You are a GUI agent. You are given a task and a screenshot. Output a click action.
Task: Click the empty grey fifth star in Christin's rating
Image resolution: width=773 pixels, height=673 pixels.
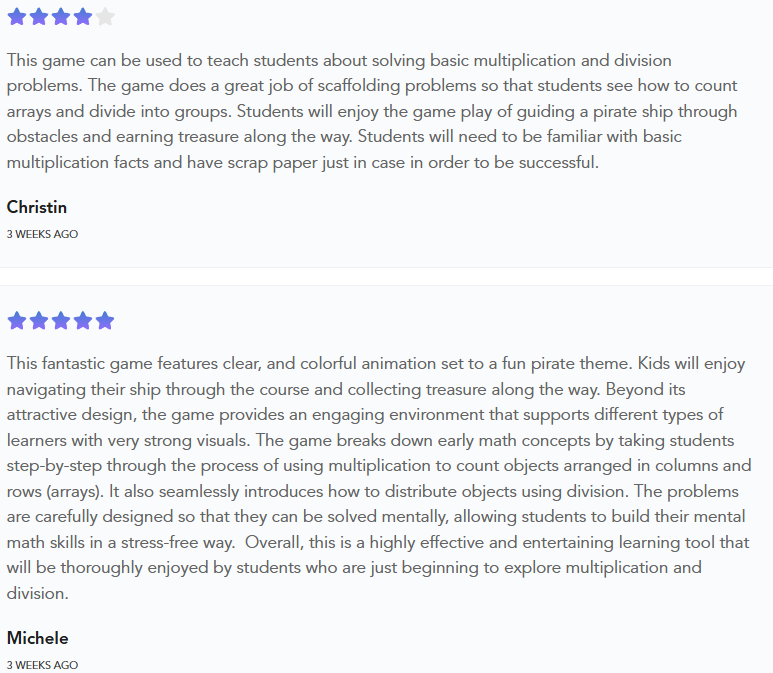105,16
